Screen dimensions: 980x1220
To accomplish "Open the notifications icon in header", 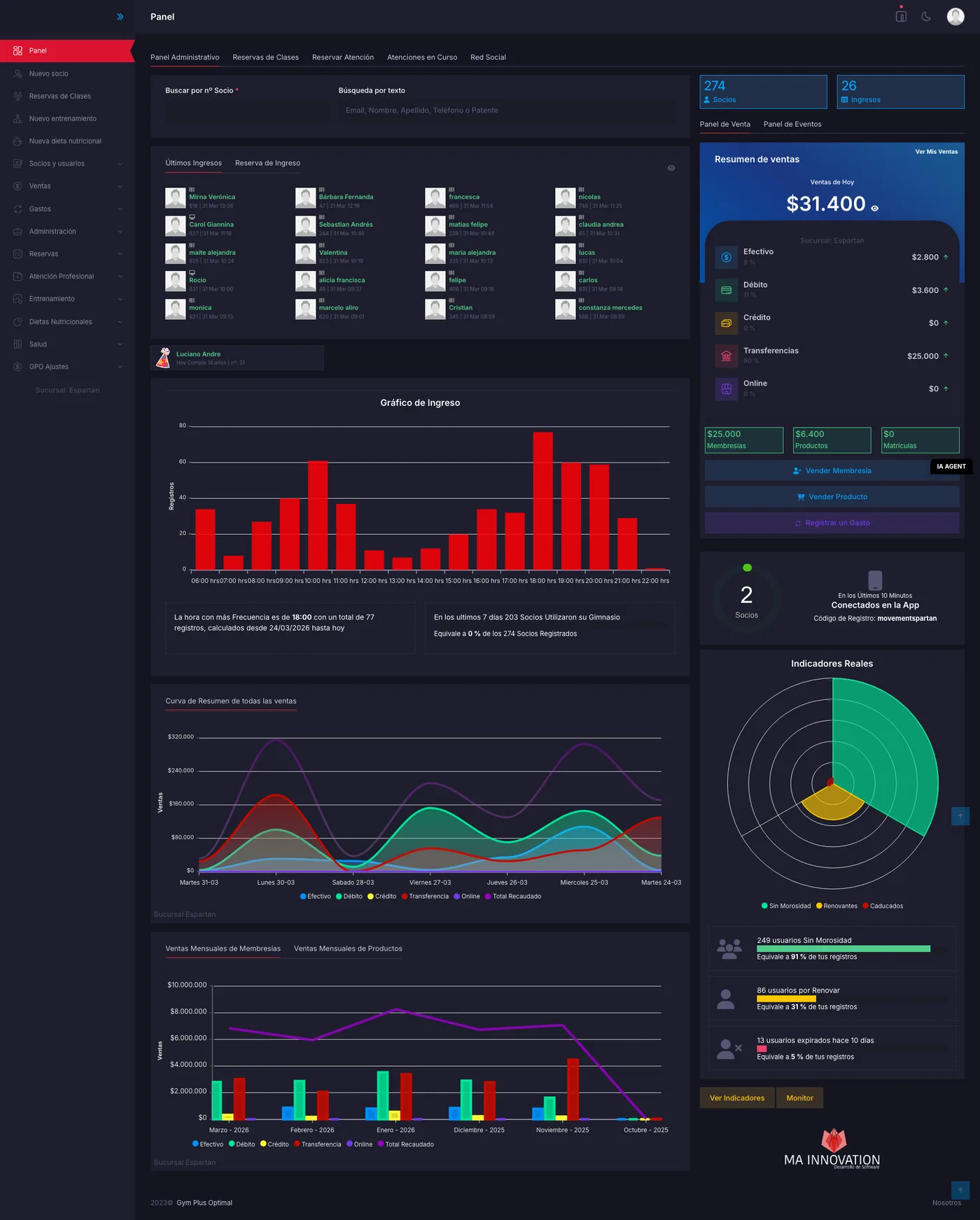I will tap(901, 16).
